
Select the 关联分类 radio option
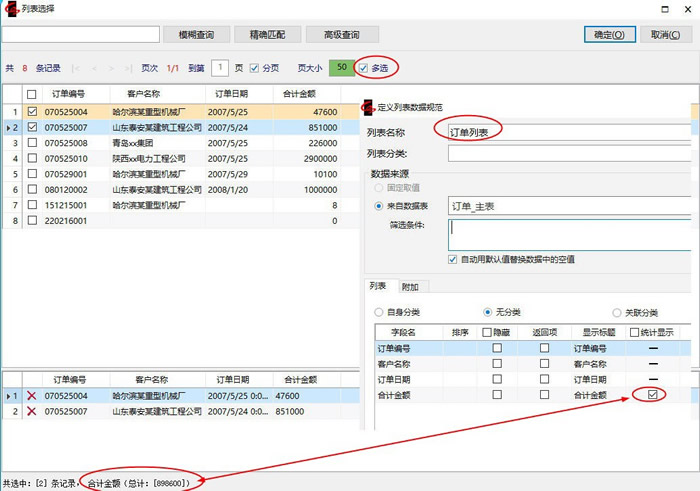617,312
